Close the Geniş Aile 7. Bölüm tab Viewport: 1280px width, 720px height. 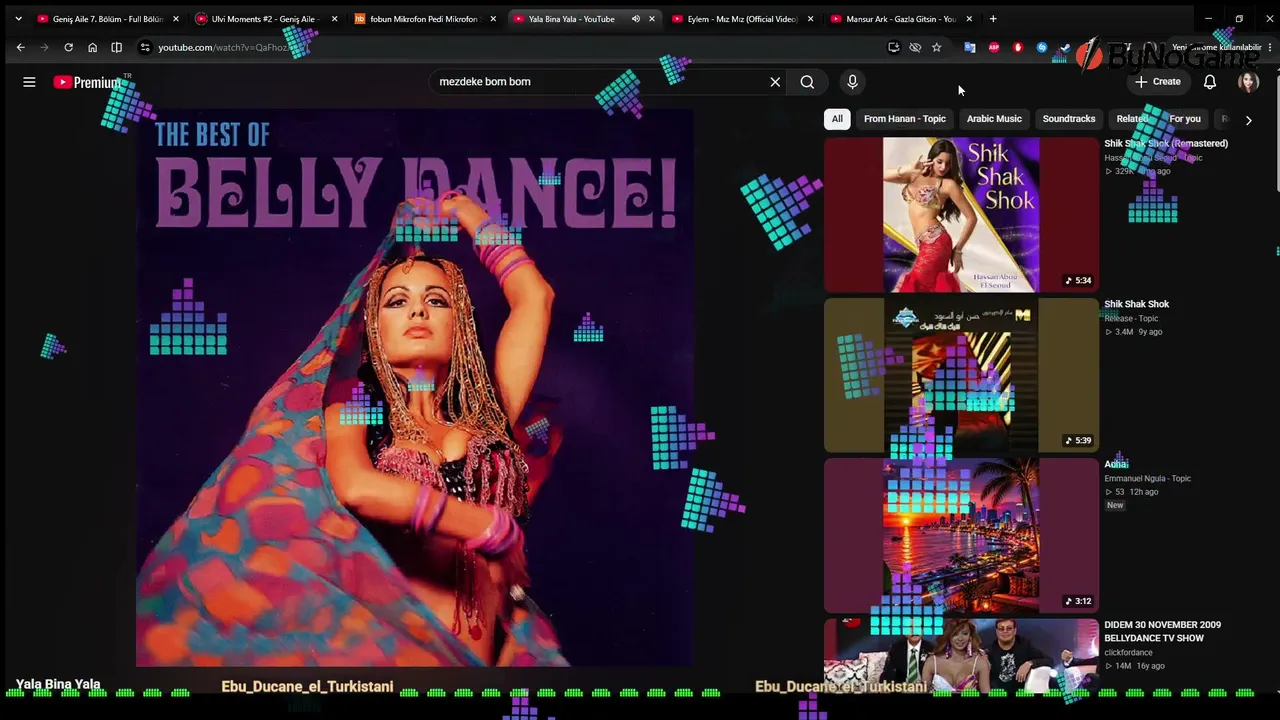click(176, 19)
